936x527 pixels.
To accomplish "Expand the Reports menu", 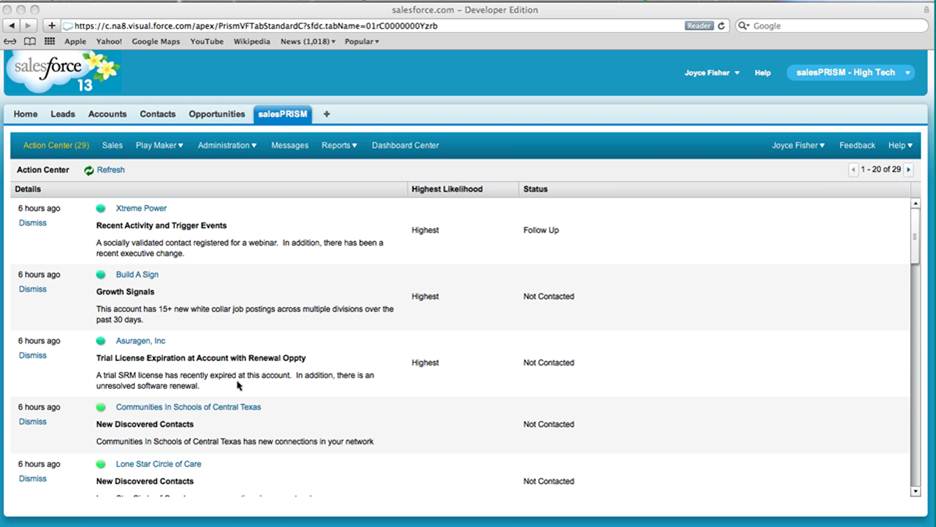I will coord(339,146).
